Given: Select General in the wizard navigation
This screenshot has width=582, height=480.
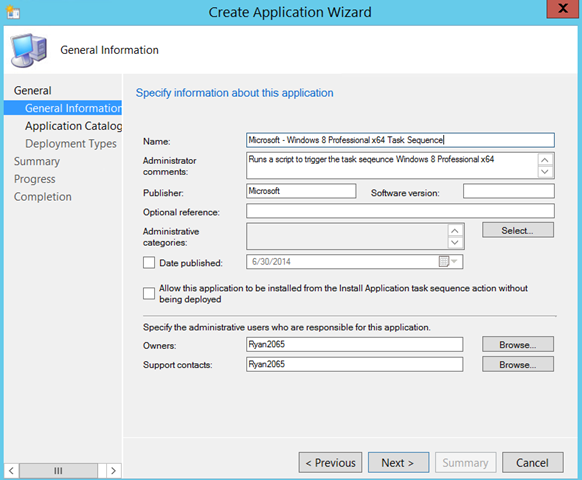Looking at the screenshot, I should coord(33,91).
